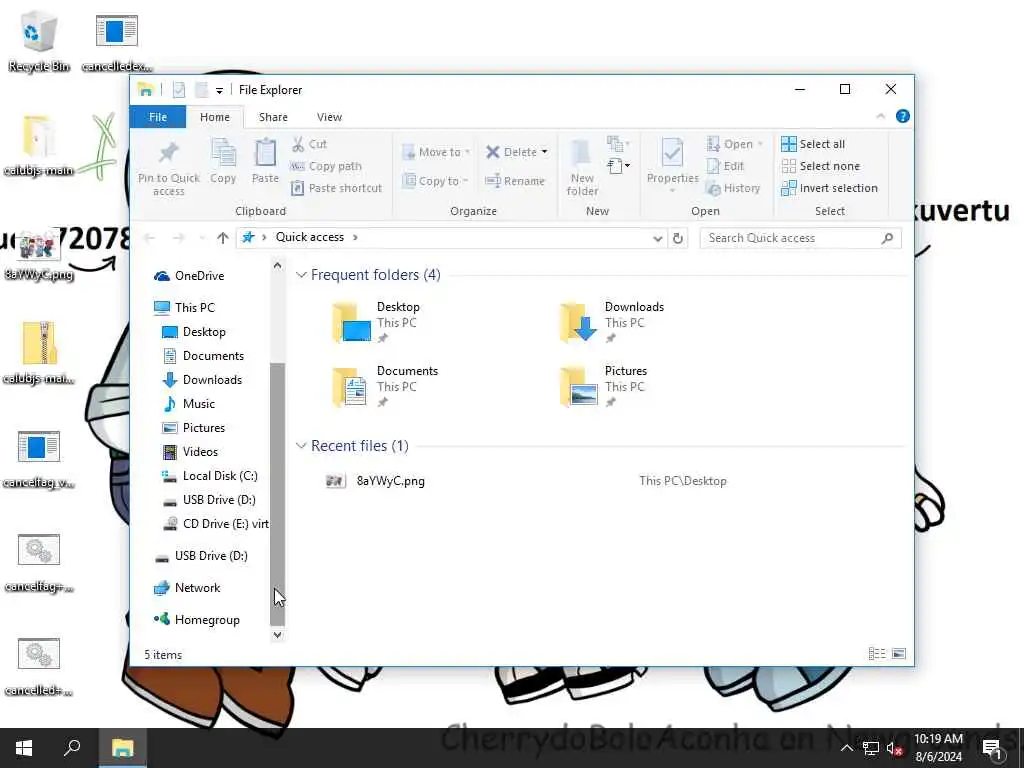Open the Documents frequent folder
This screenshot has width=1024, height=768.
coord(385,387)
